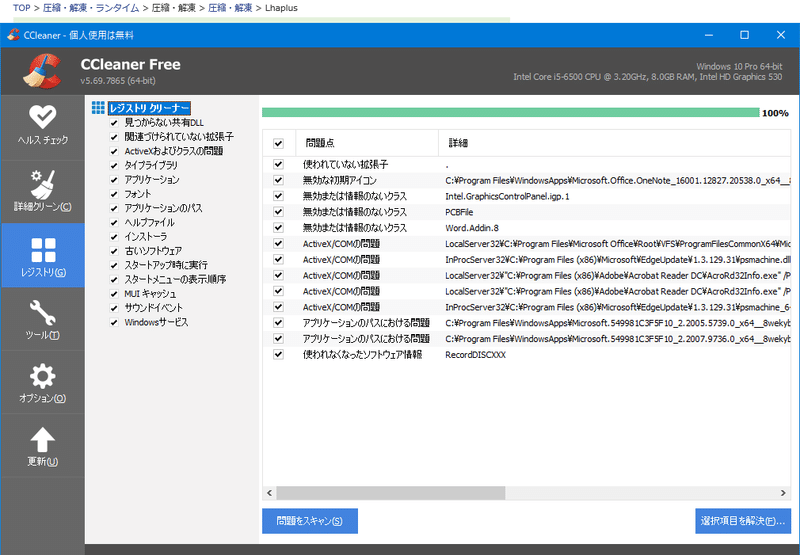Maximize the CCleaner window
Image resolution: width=800 pixels, height=555 pixels.
tap(744, 35)
